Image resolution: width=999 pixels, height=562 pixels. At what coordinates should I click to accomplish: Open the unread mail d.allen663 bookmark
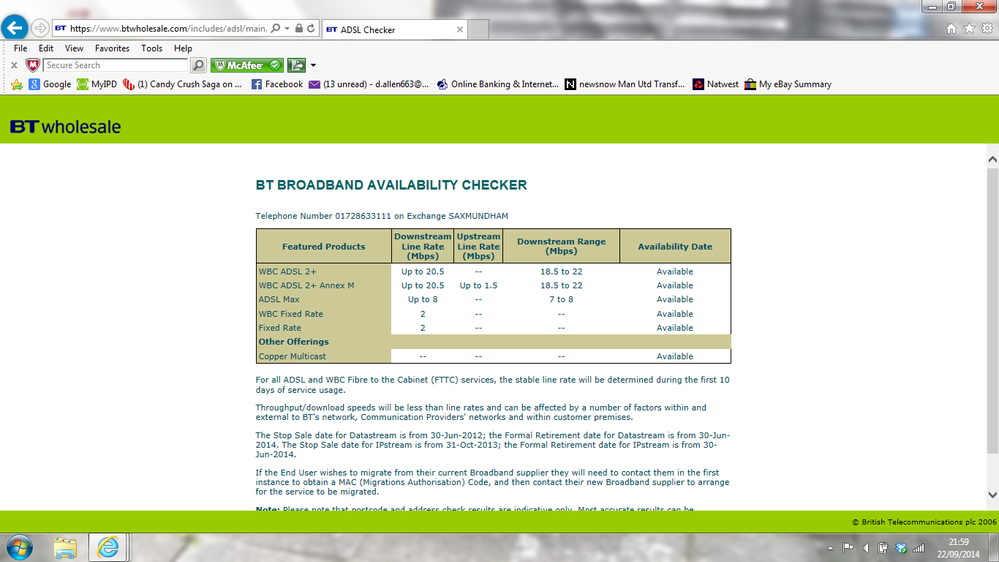[368, 84]
